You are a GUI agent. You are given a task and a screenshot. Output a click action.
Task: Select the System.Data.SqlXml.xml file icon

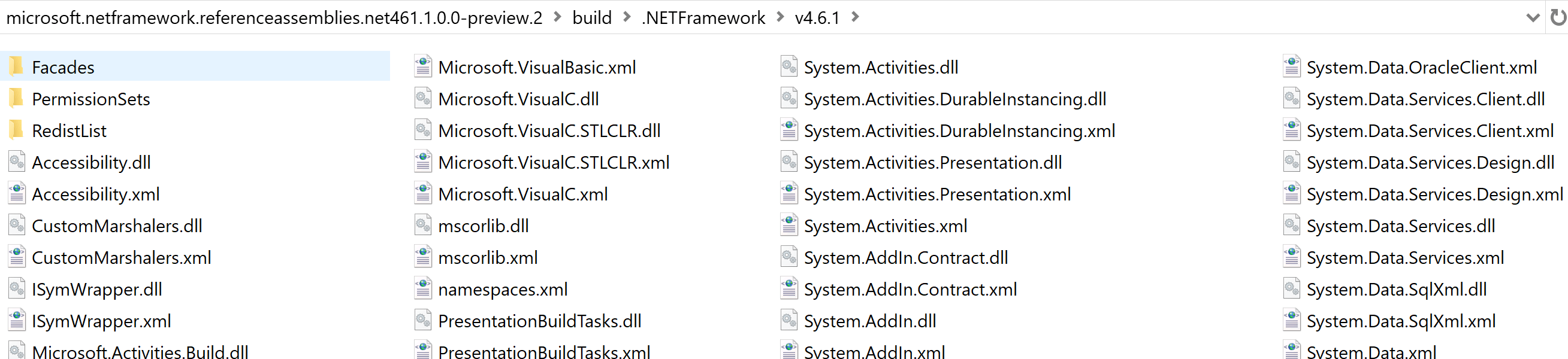1292,320
